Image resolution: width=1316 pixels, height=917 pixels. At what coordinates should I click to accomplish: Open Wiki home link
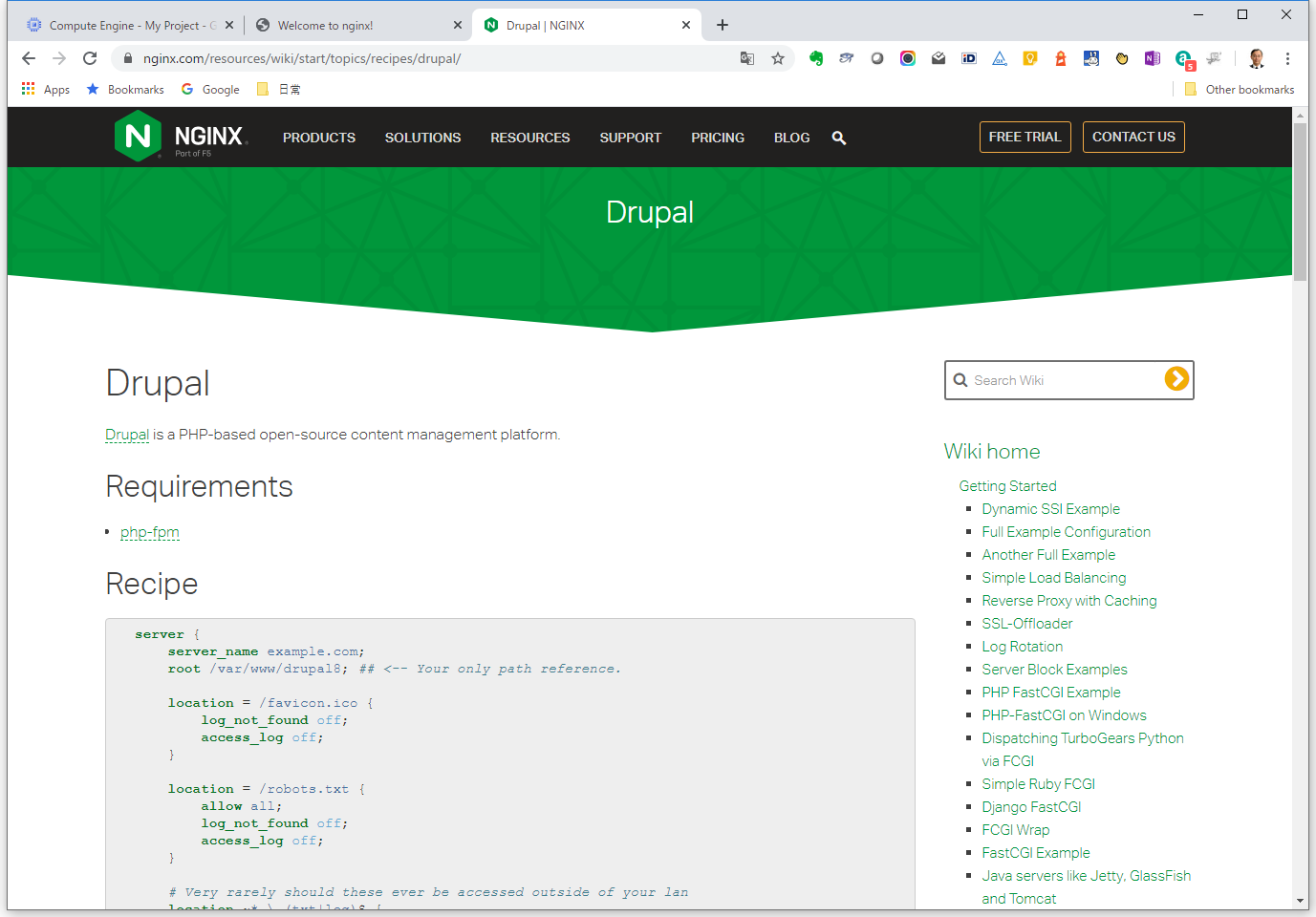992,451
